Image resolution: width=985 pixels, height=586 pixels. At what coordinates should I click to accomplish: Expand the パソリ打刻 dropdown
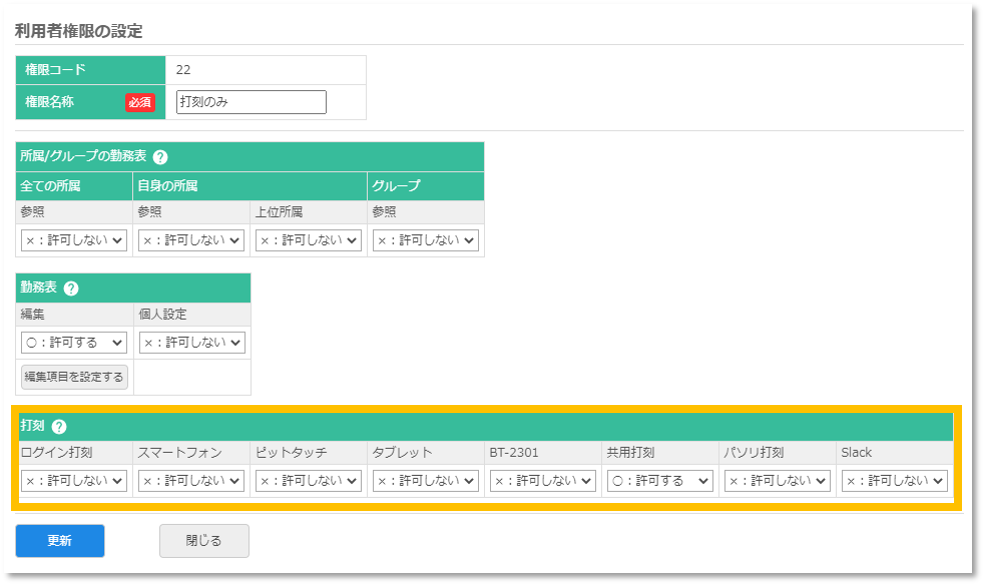pyautogui.click(x=777, y=481)
